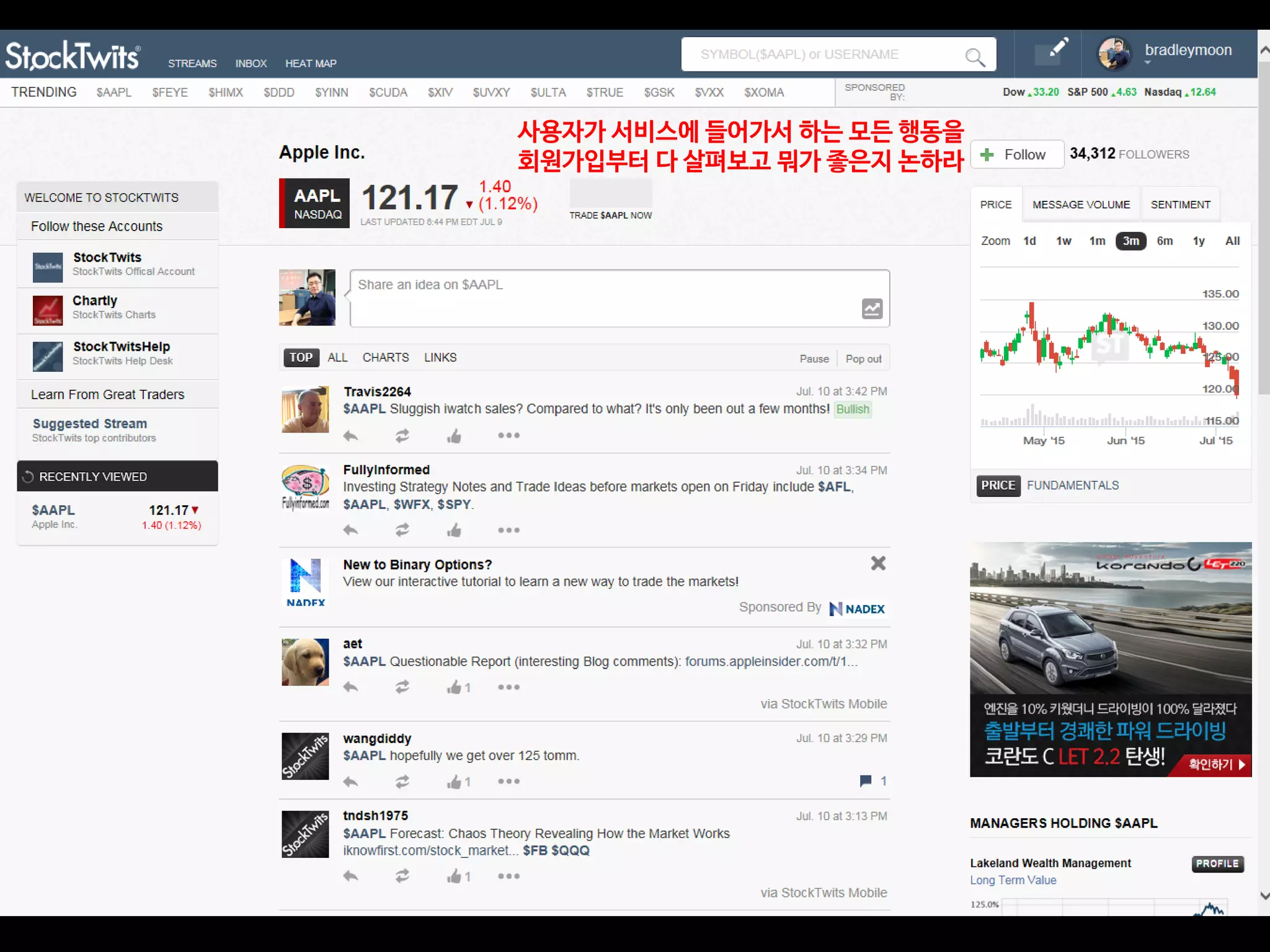Screen dimensions: 1270x952
Task: Set chart zoom to 1w
Action: coord(1064,241)
